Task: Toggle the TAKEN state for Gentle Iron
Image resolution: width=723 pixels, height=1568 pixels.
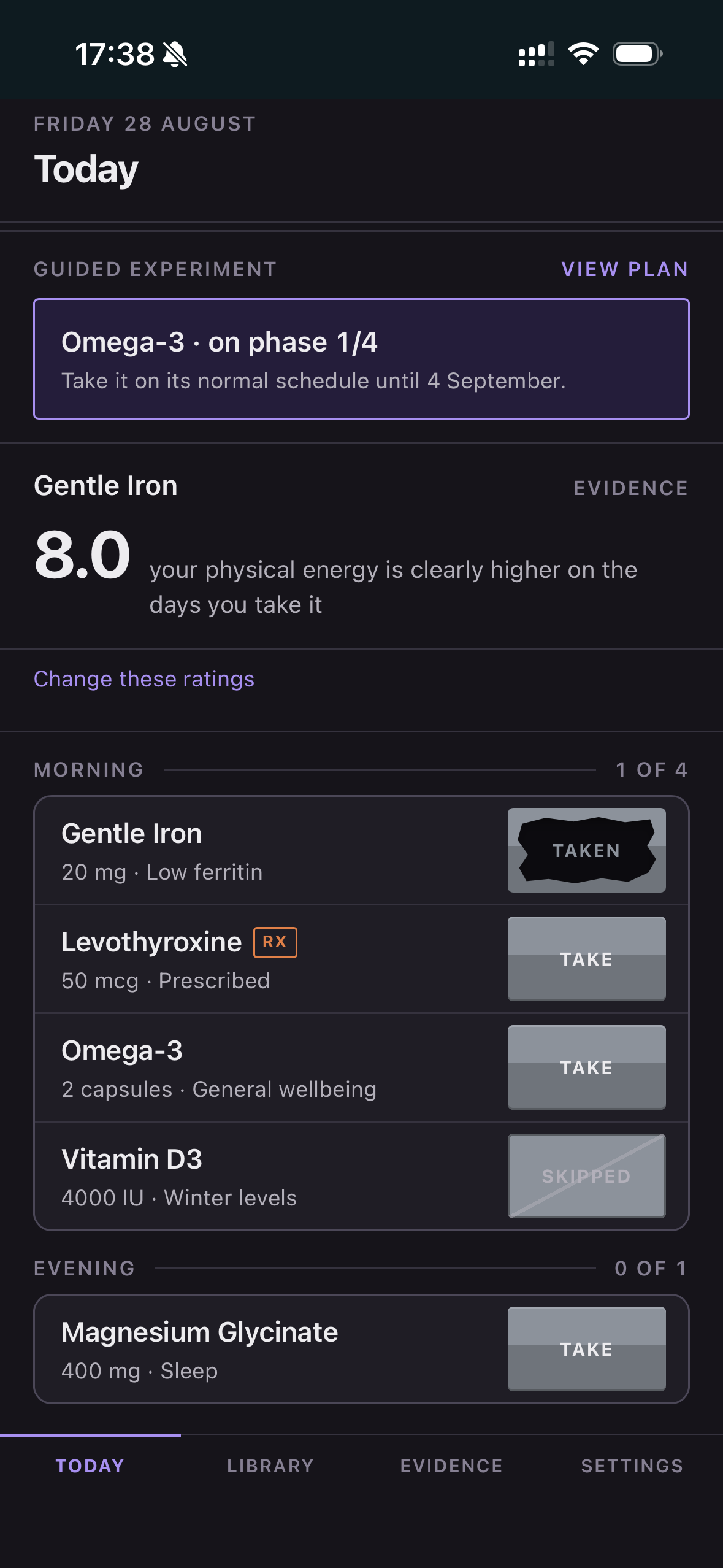Action: tap(587, 850)
